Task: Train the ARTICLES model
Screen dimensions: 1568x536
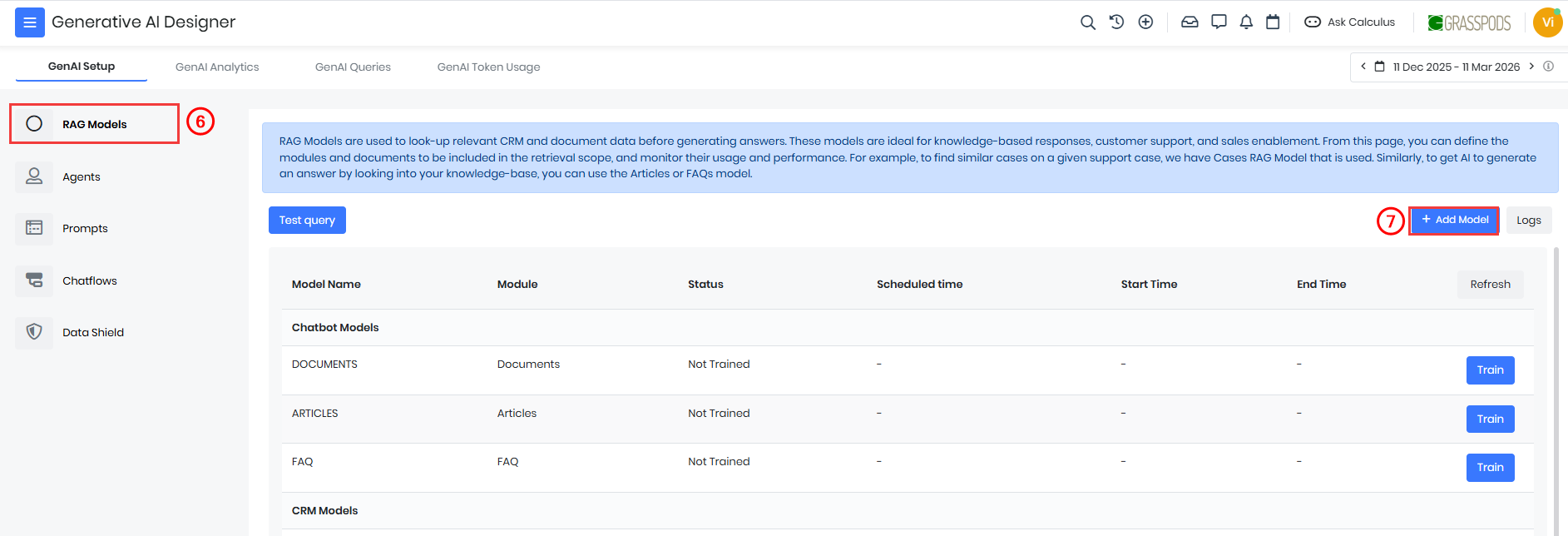Action: pos(1490,419)
